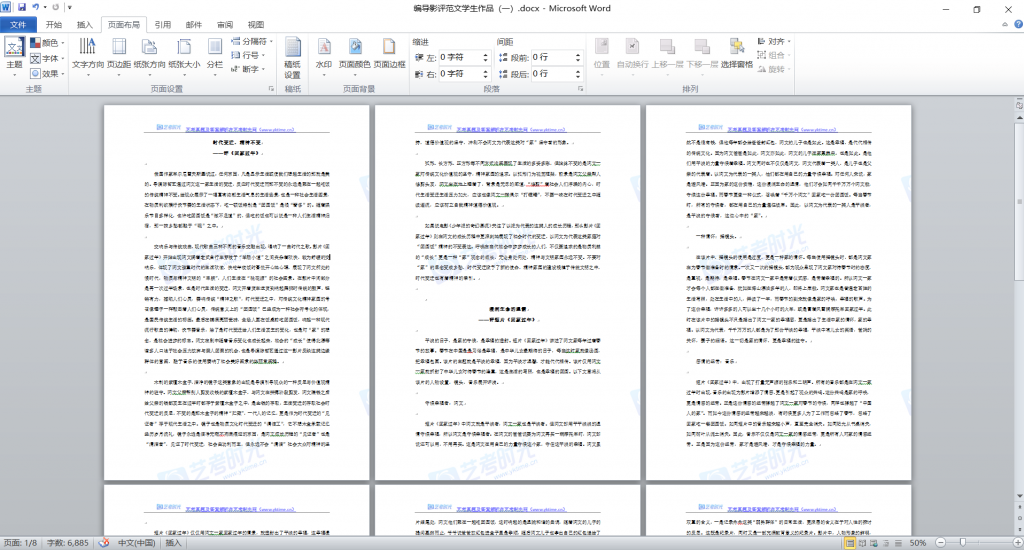This screenshot has width=1024, height=550.
Task: Click the Save icon in quick access toolbar
Action: [x=24, y=7]
